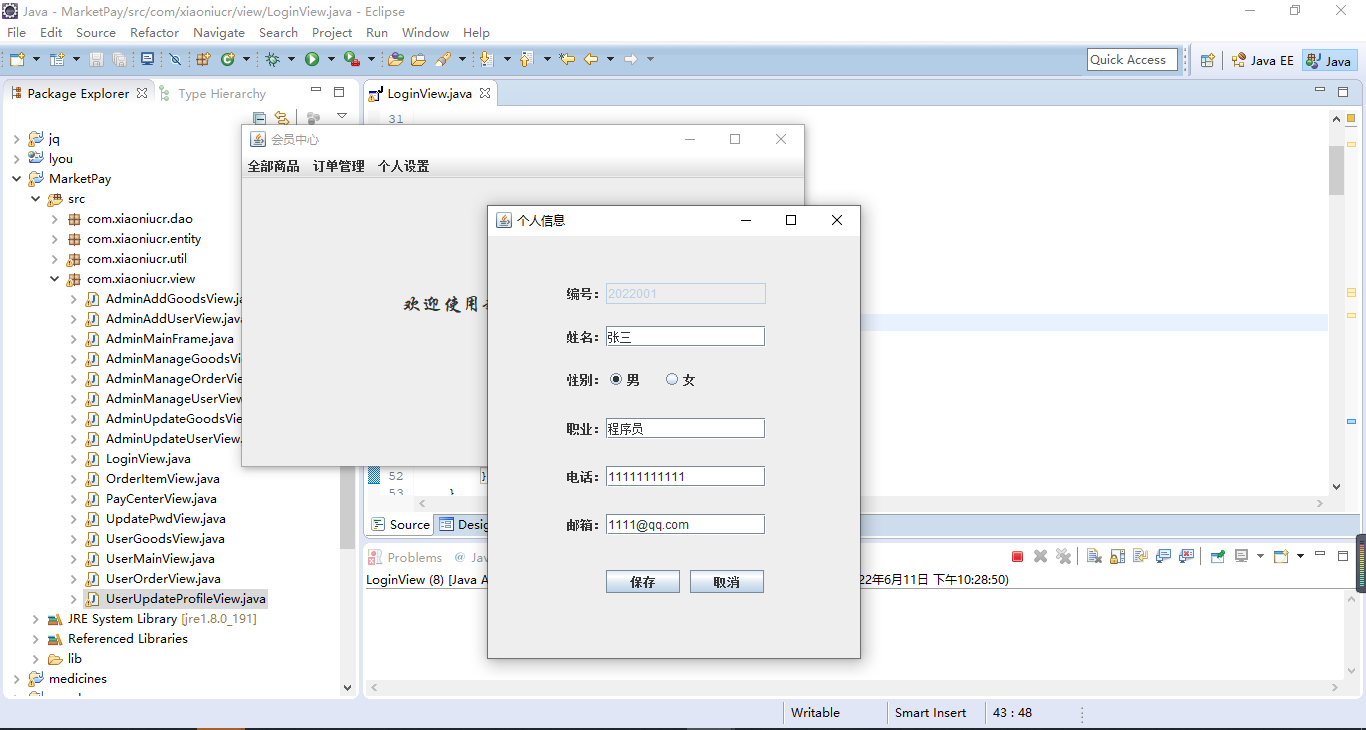Viewport: 1366px width, 730px height.
Task: Expand the com.xiaoniucr.entity package
Action: [54, 239]
